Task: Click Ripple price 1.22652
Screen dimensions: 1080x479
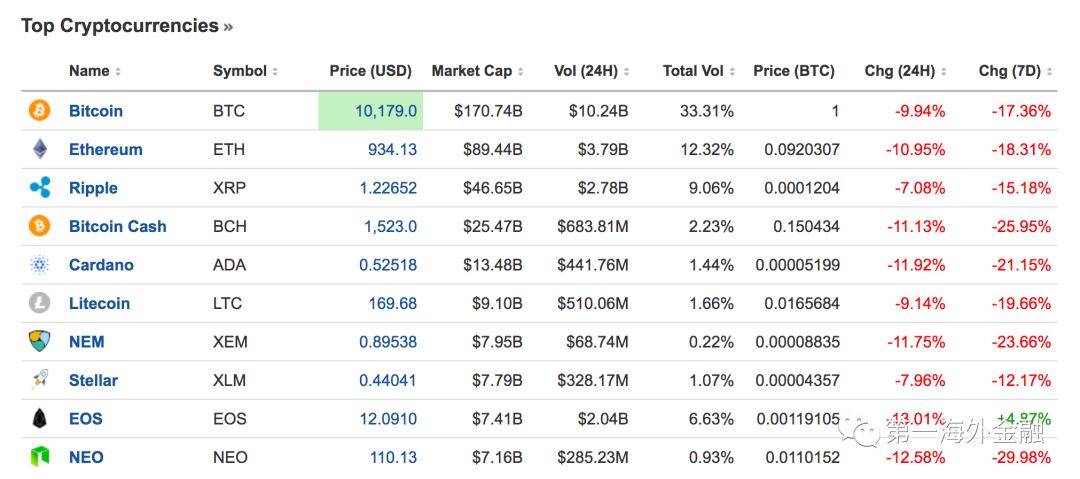Action: coord(388,188)
